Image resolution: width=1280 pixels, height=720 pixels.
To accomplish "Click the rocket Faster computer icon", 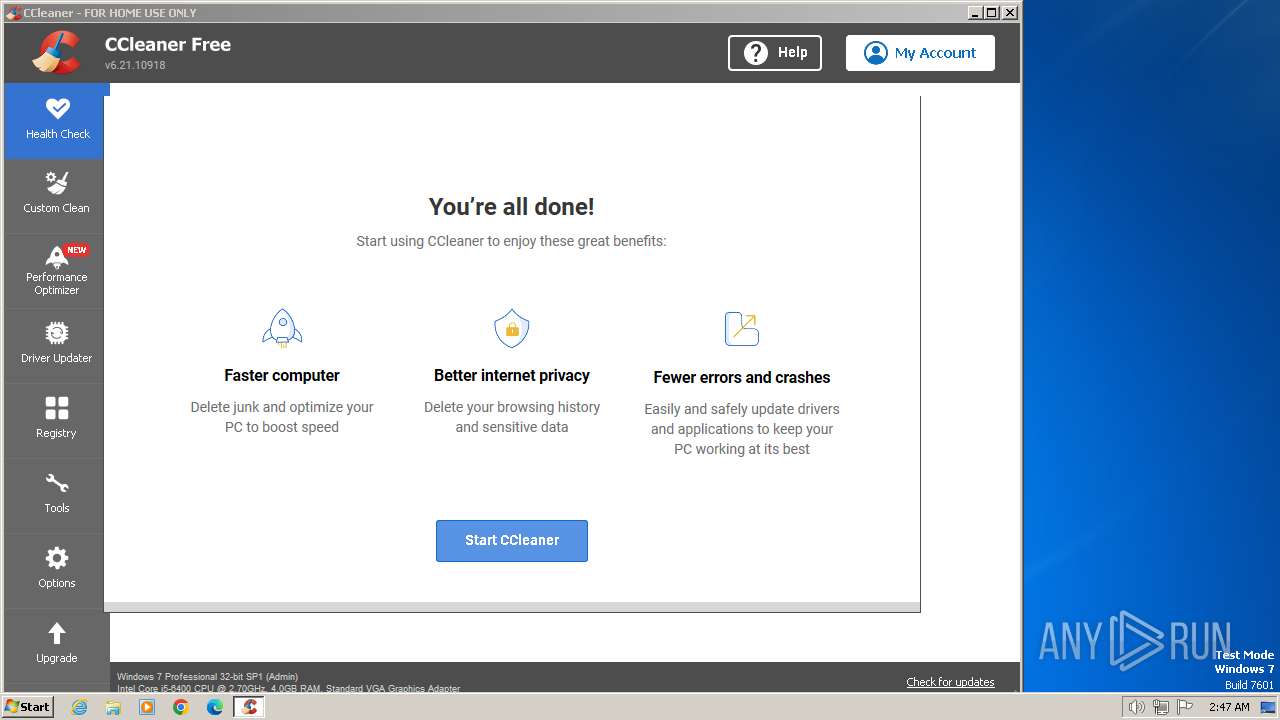I will click(x=282, y=328).
